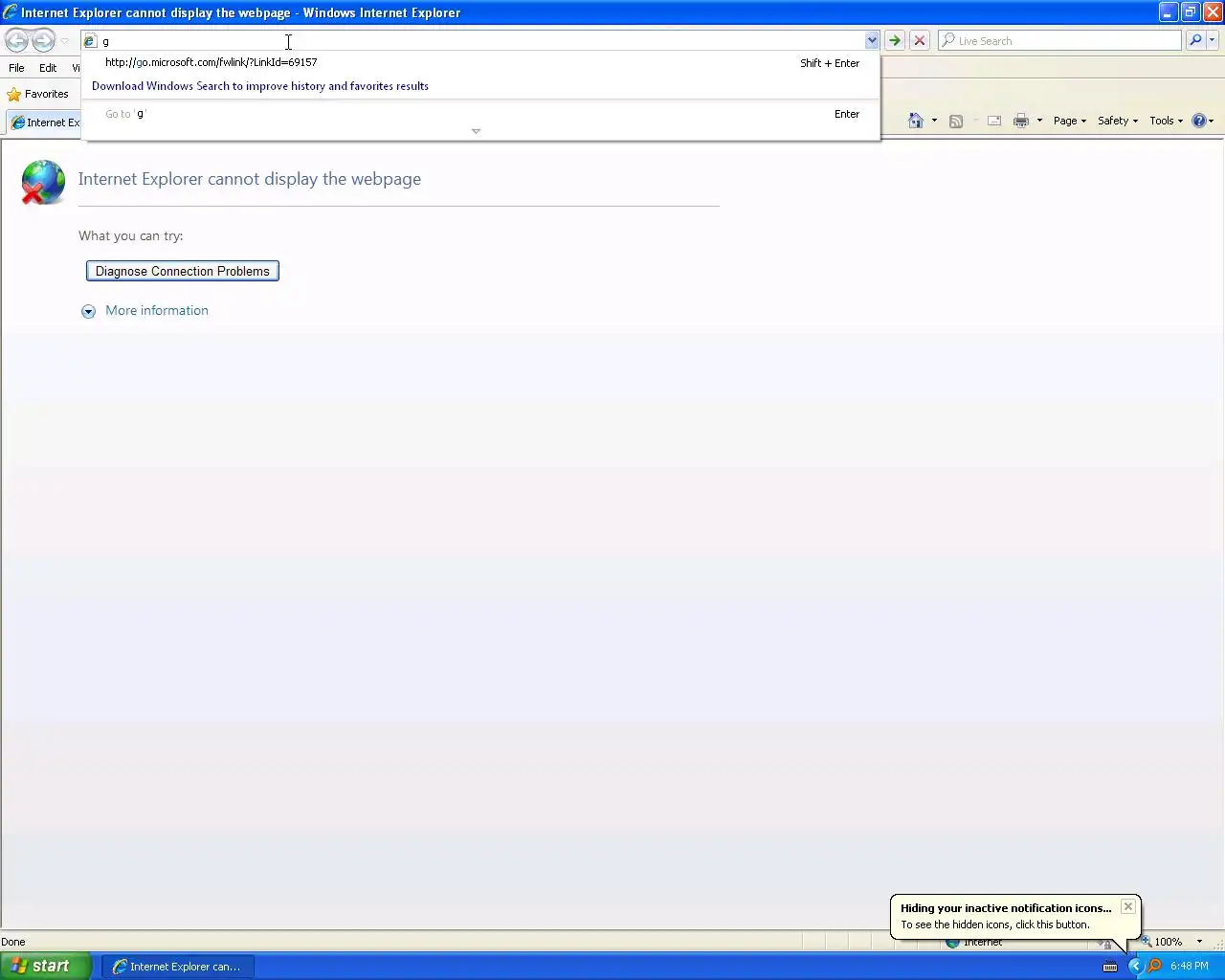Screen dimensions: 1225x980
Task: Select the go.microsoft.com fwlink suggestion
Action: [480, 62]
